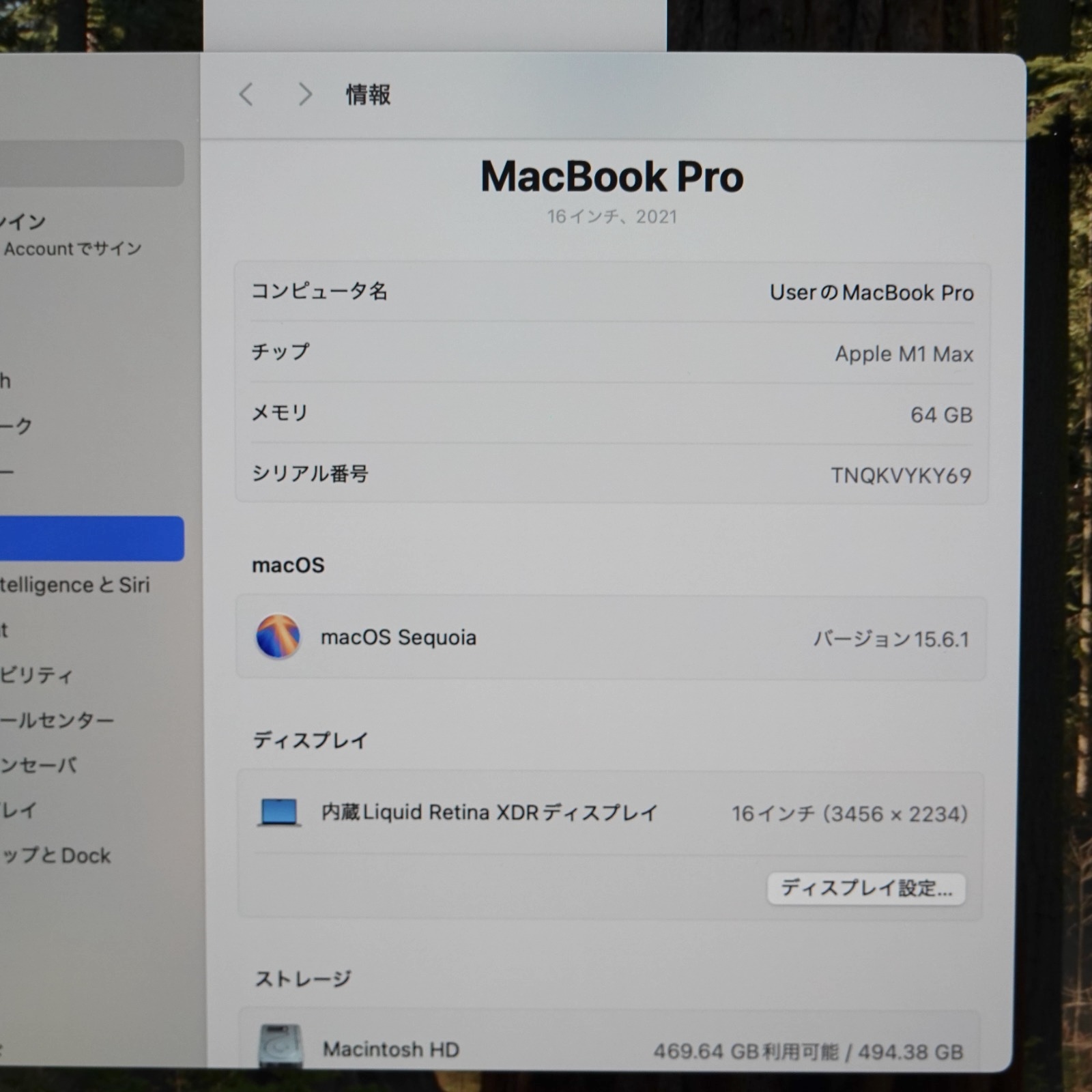Select the highlighted blue sidebar item
Screen dimensions: 1092x1092
[x=91, y=538]
